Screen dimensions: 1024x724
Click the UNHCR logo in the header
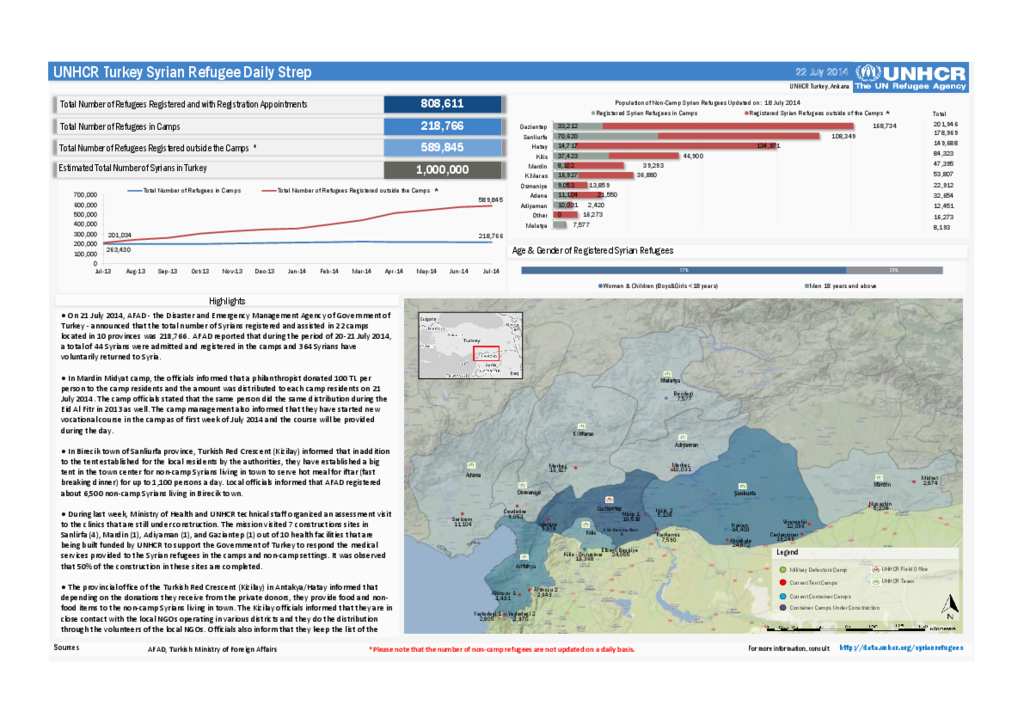[912, 74]
